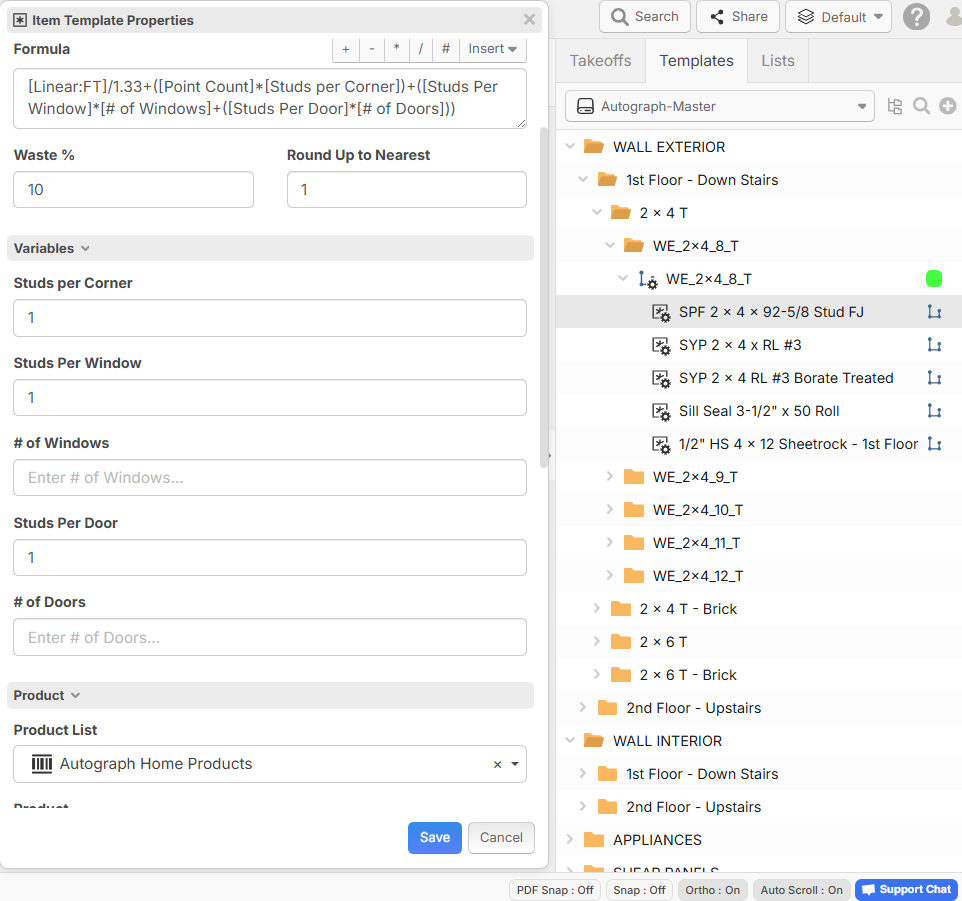Screen dimensions: 962x901
Task: Expand the WE_2×4_9_T folder
Action: [x=610, y=477]
